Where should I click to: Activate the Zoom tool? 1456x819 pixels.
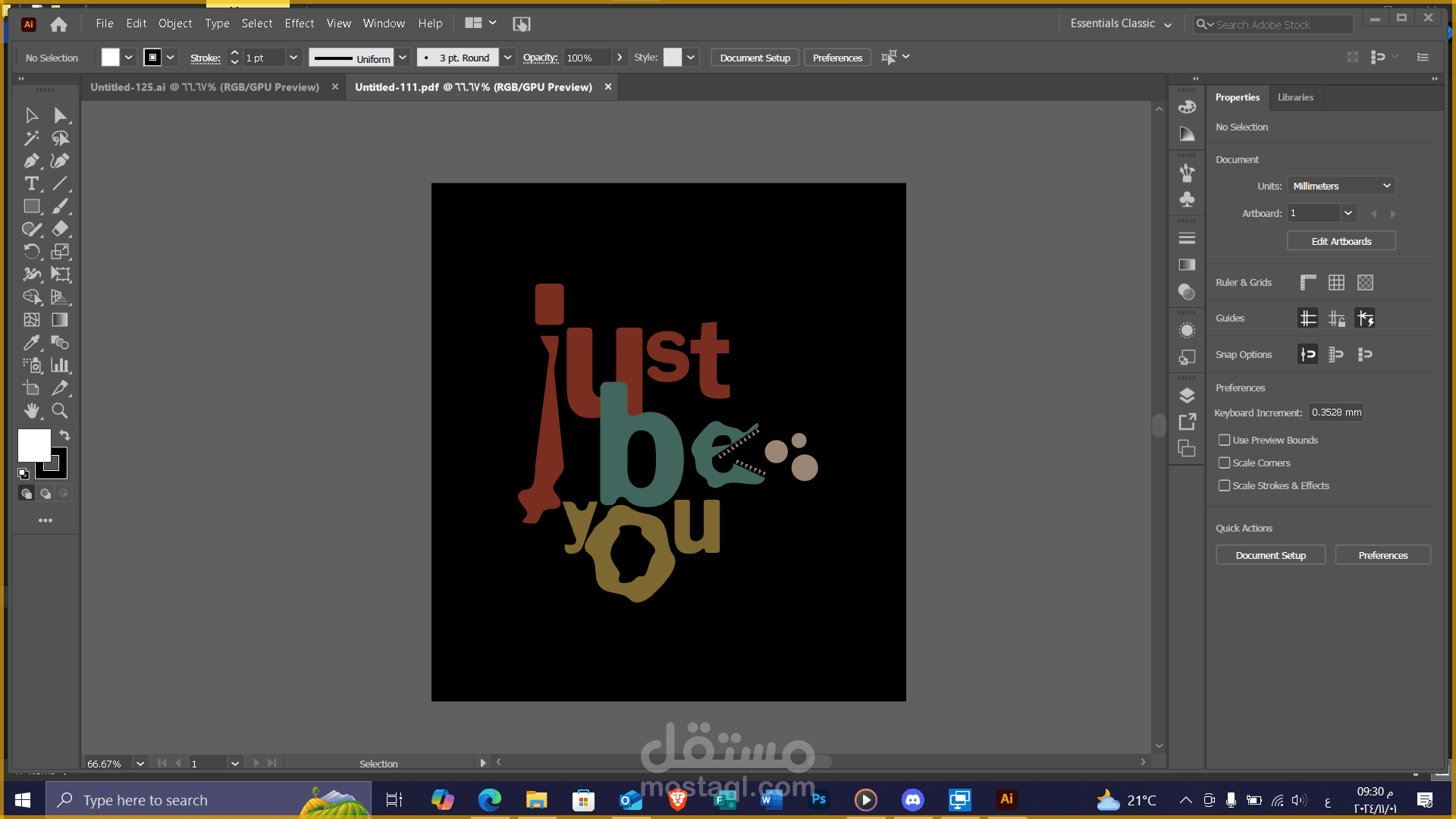pyautogui.click(x=60, y=411)
